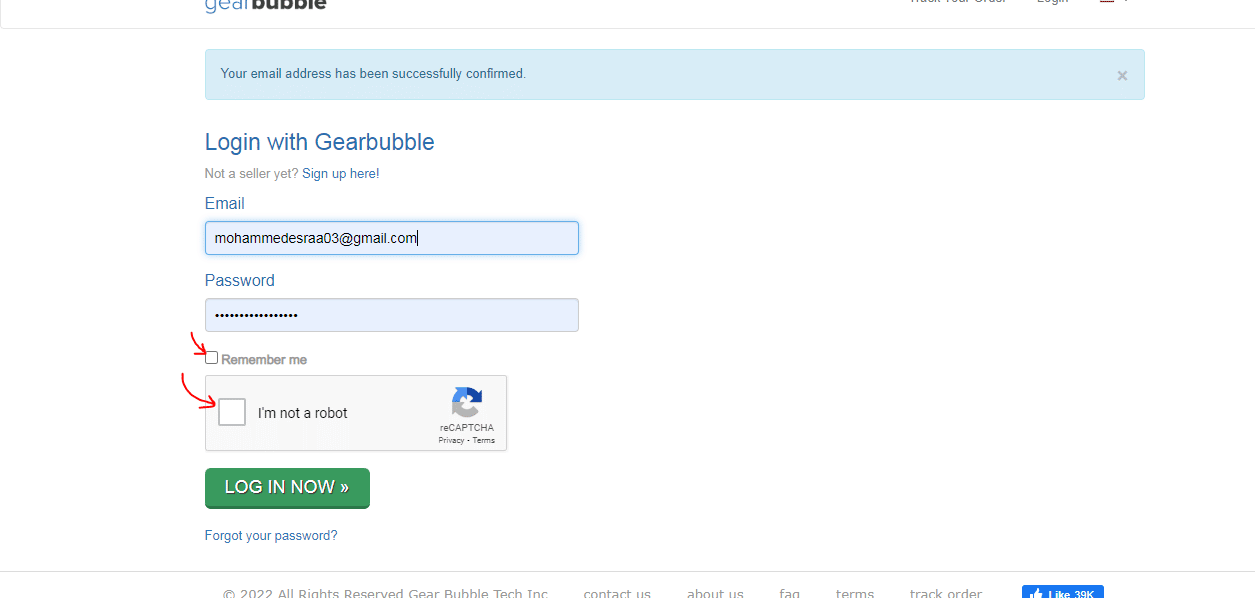
Task: Focus the Email input field
Action: click(392, 238)
